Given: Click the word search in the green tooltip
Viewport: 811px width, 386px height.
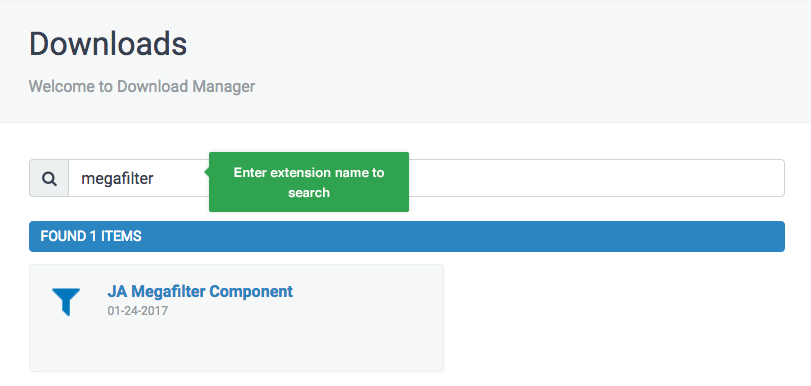Looking at the screenshot, I should [x=309, y=192].
